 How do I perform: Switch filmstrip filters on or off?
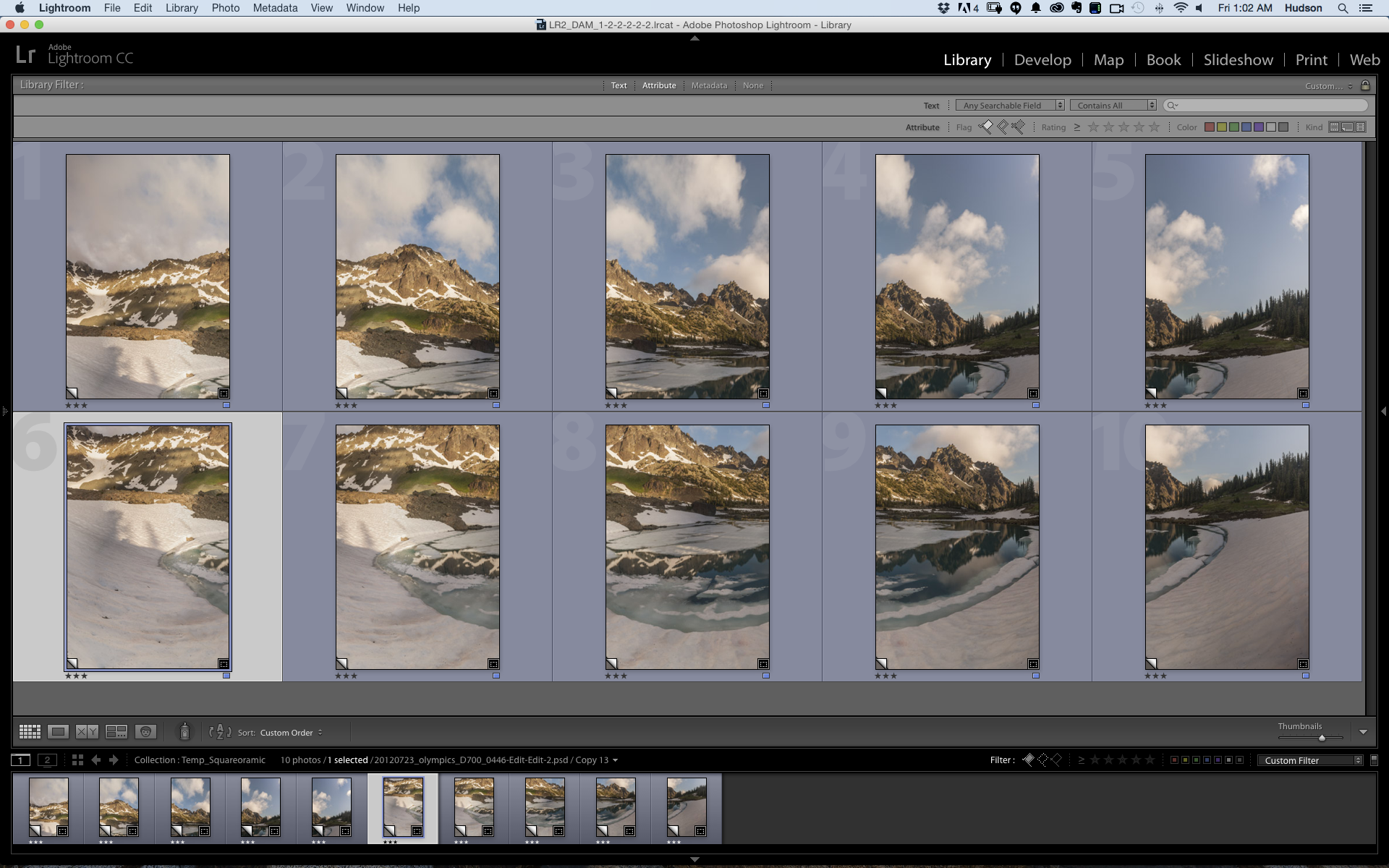point(1374,760)
